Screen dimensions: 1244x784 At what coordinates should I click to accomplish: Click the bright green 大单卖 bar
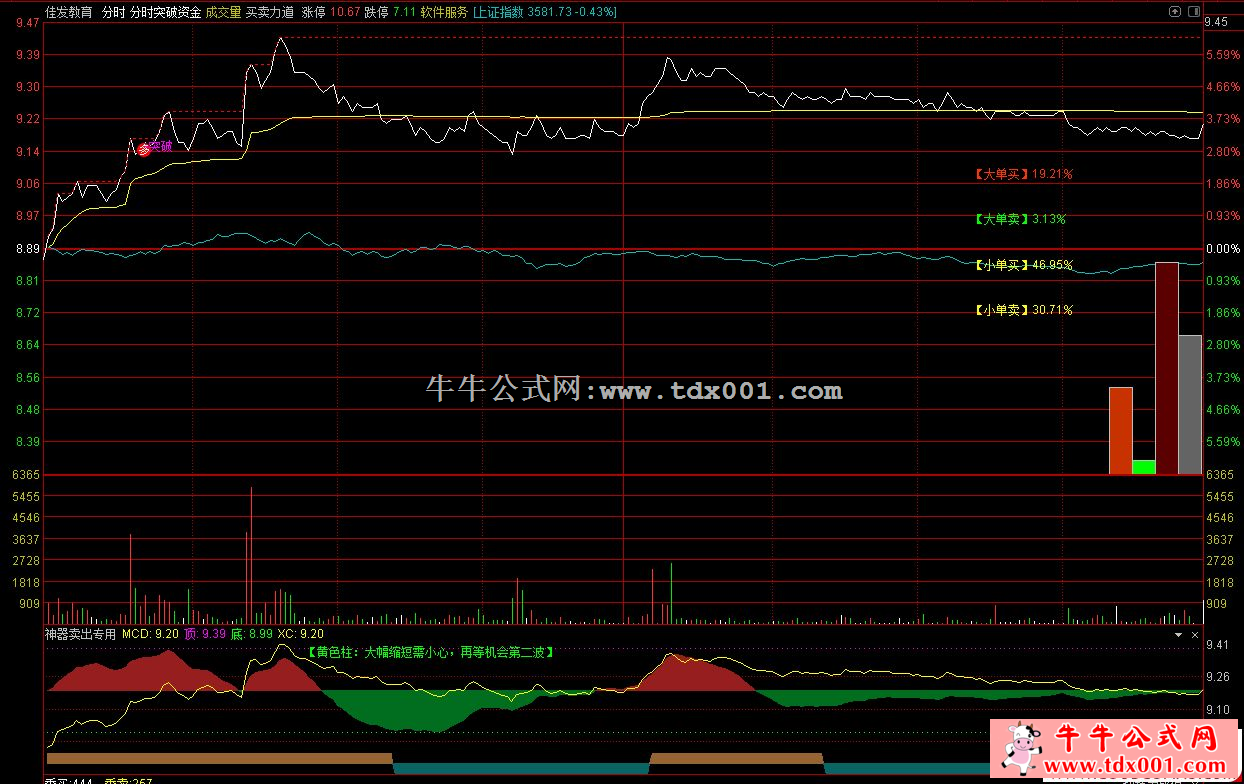pyautogui.click(x=1143, y=467)
